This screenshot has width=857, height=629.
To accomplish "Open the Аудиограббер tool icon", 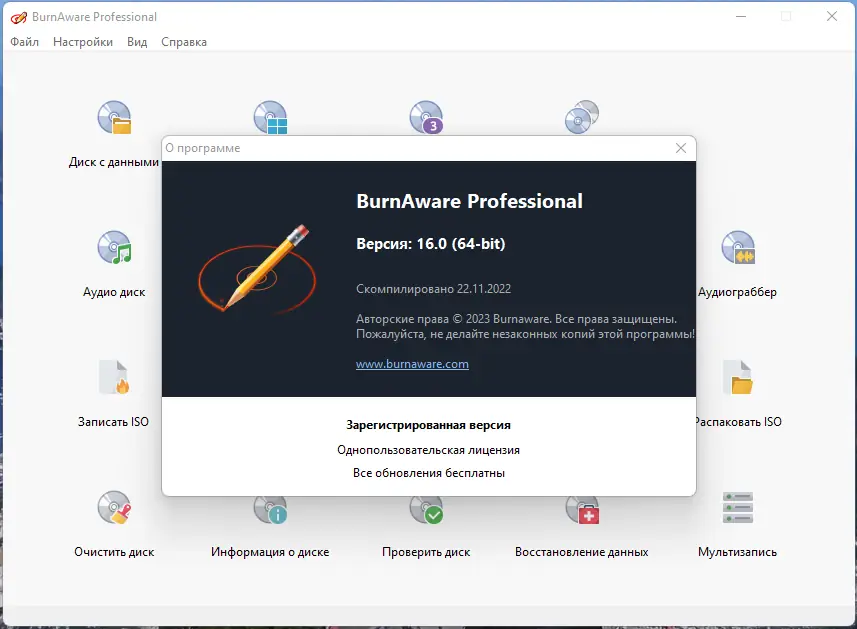I will (x=738, y=247).
